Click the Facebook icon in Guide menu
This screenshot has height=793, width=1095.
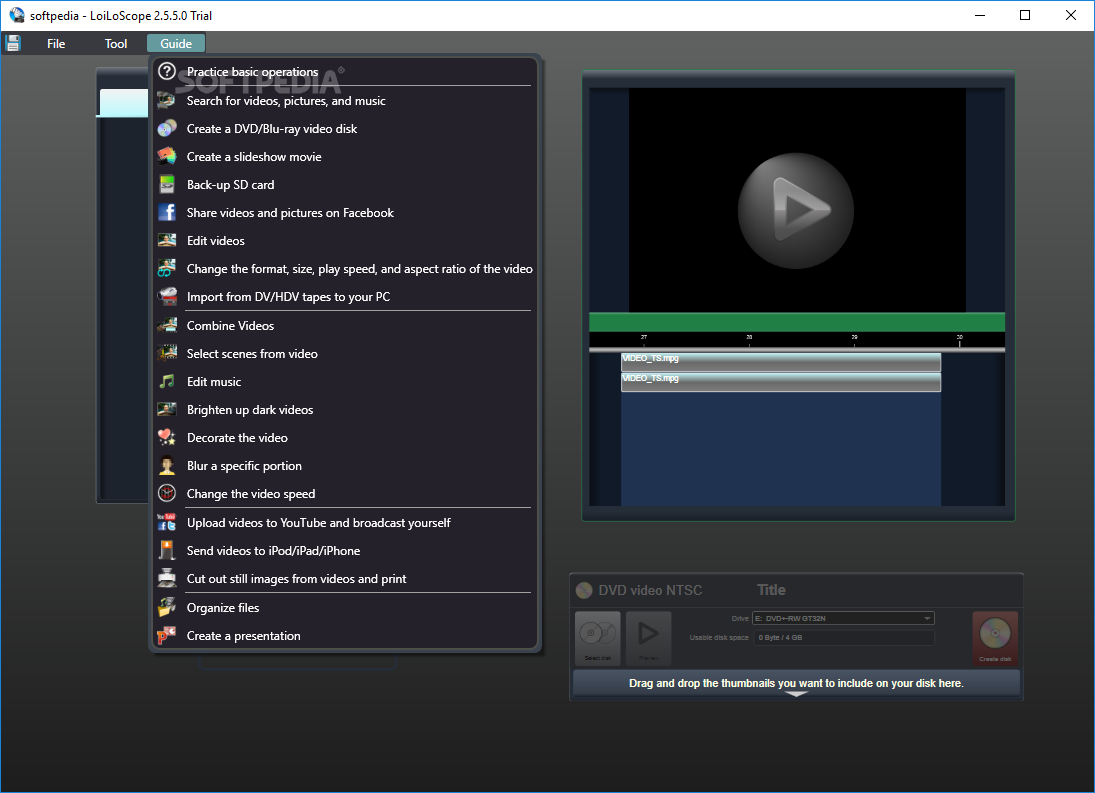(167, 212)
